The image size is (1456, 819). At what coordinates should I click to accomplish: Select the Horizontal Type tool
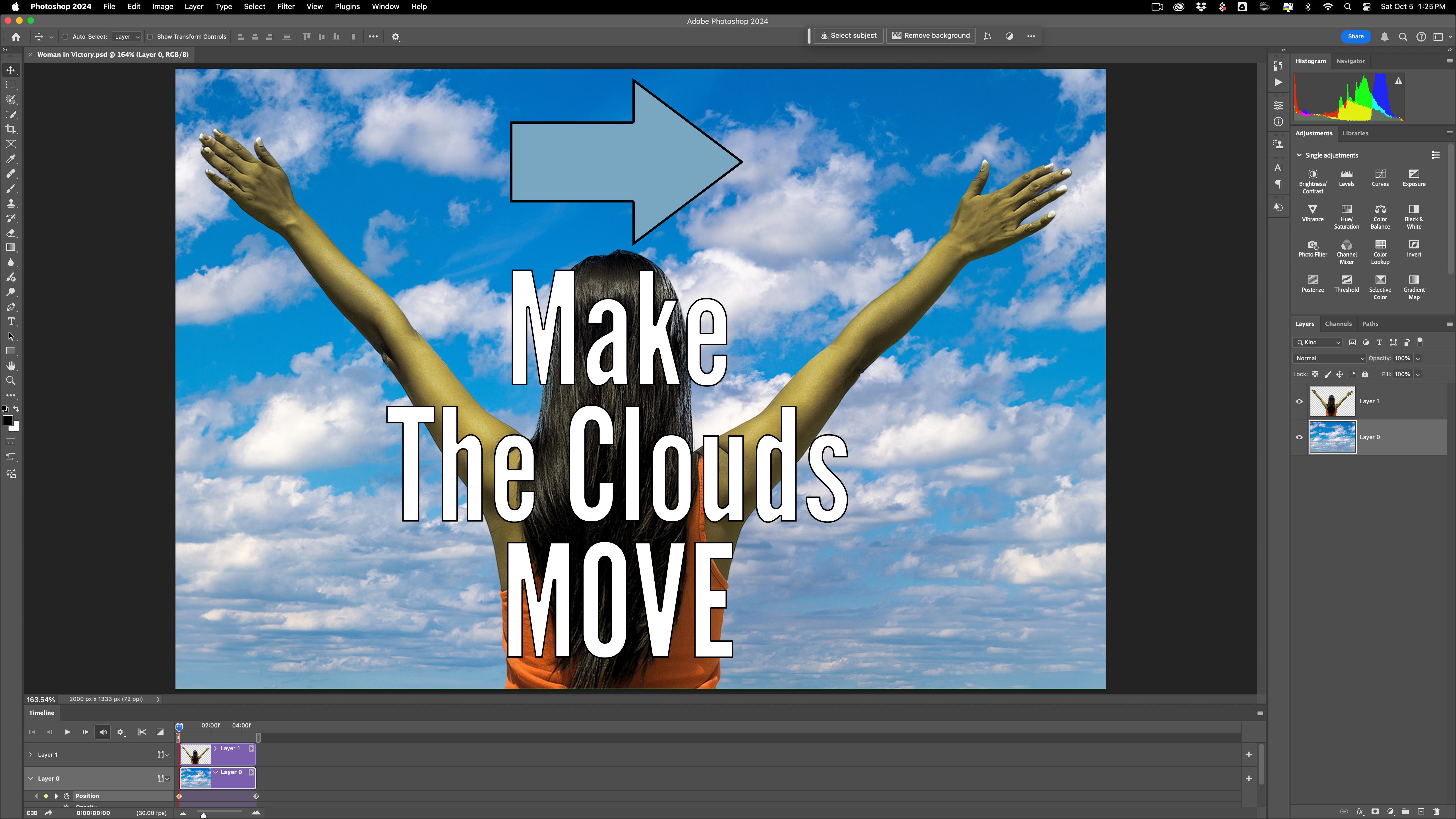tap(11, 322)
